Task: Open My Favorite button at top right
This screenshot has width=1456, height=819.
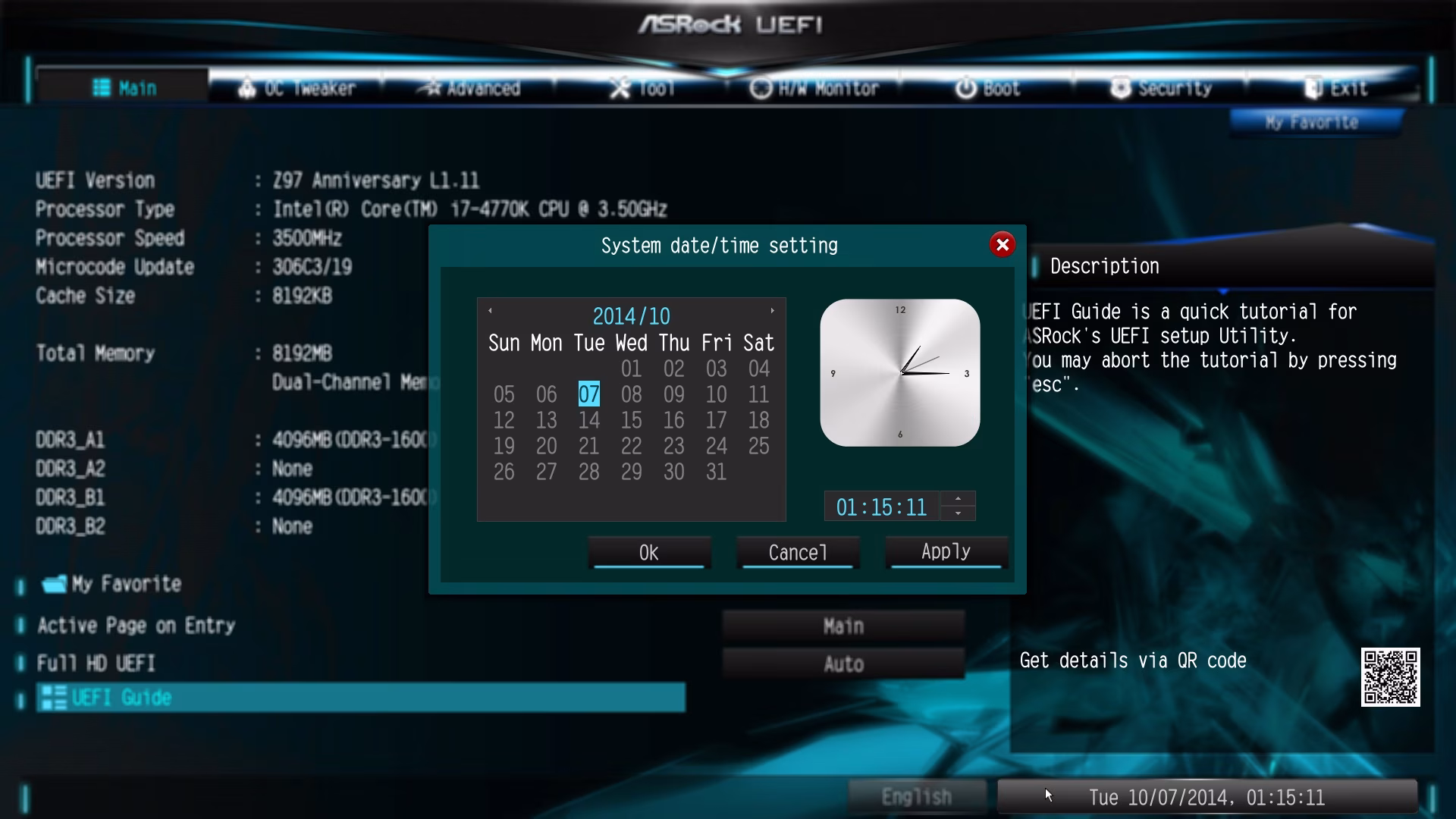Action: click(x=1316, y=122)
